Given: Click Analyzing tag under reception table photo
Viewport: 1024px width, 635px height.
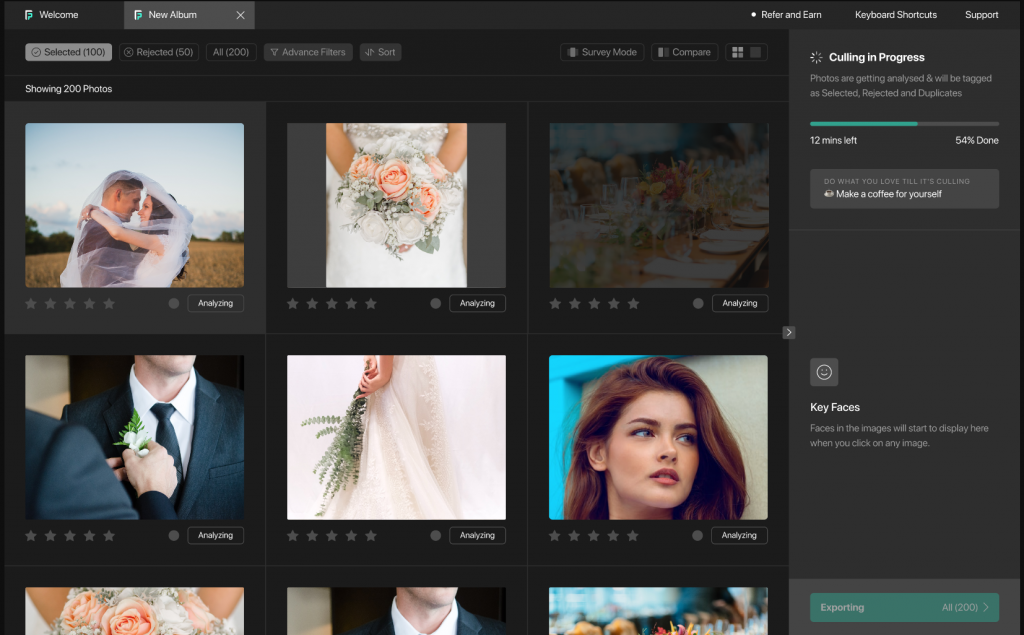Looking at the screenshot, I should point(740,303).
